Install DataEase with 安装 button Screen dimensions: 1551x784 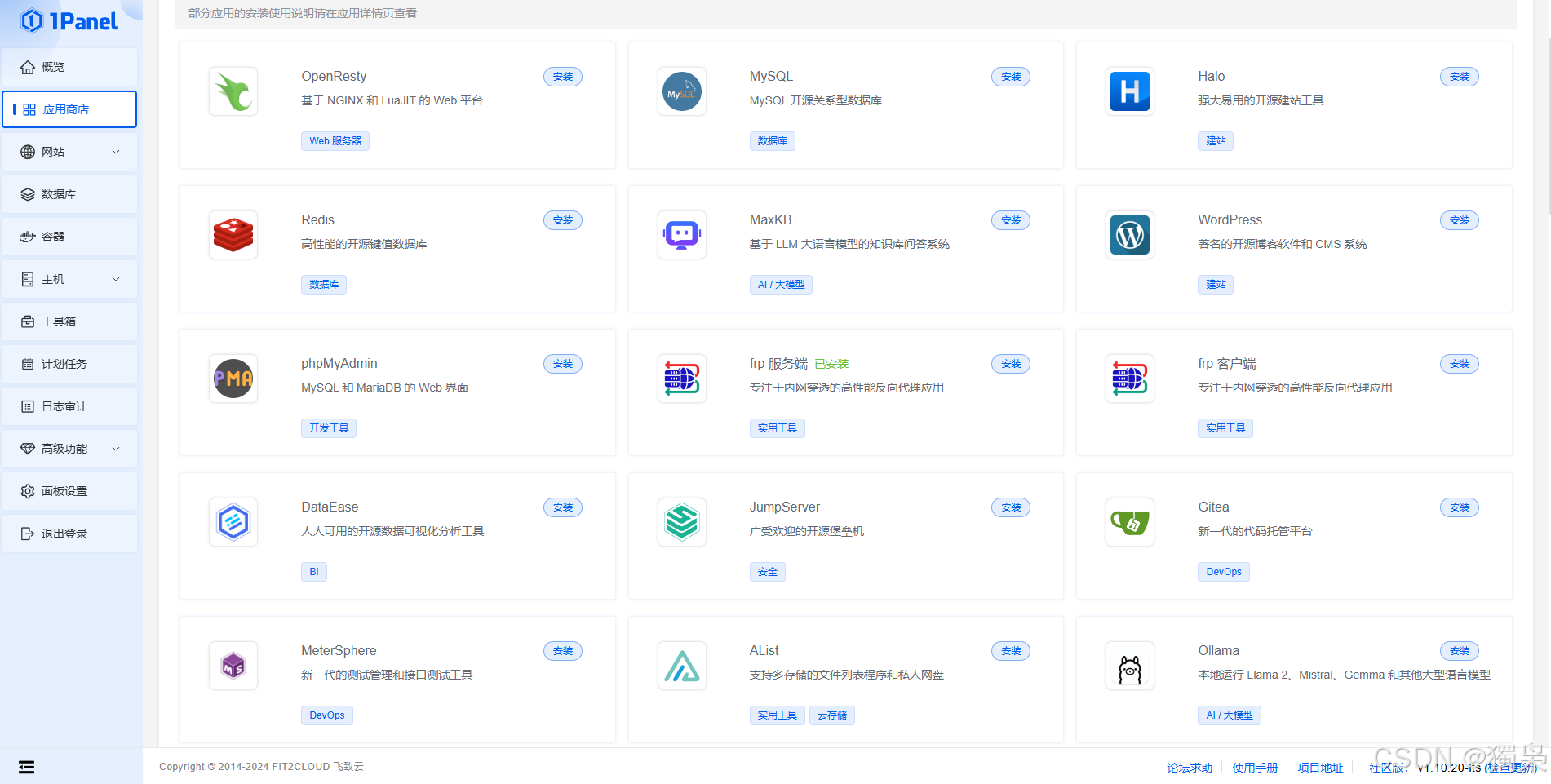(563, 507)
